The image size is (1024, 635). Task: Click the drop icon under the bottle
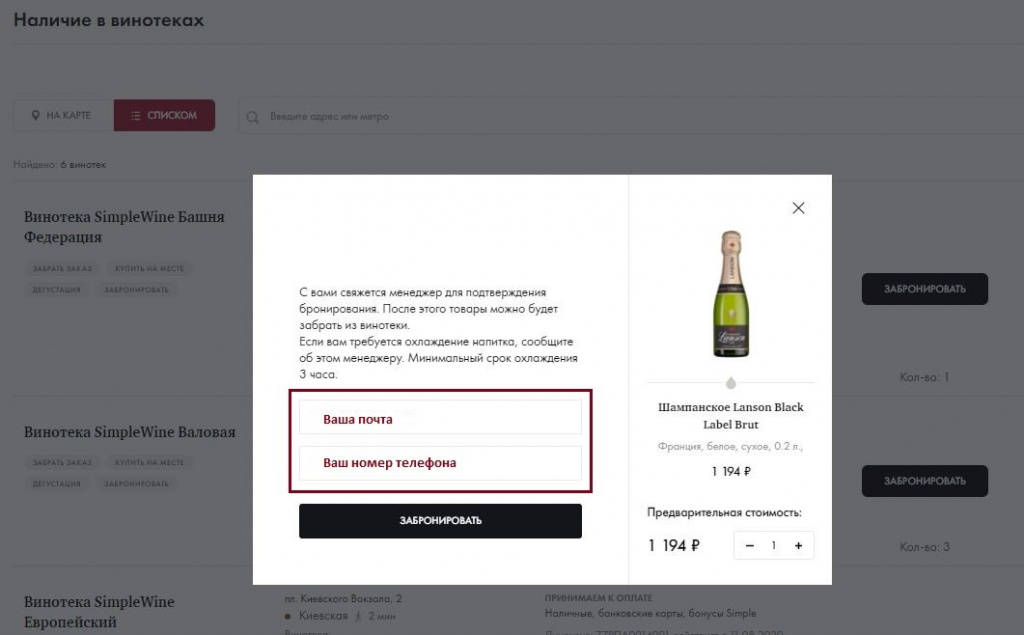tap(730, 383)
